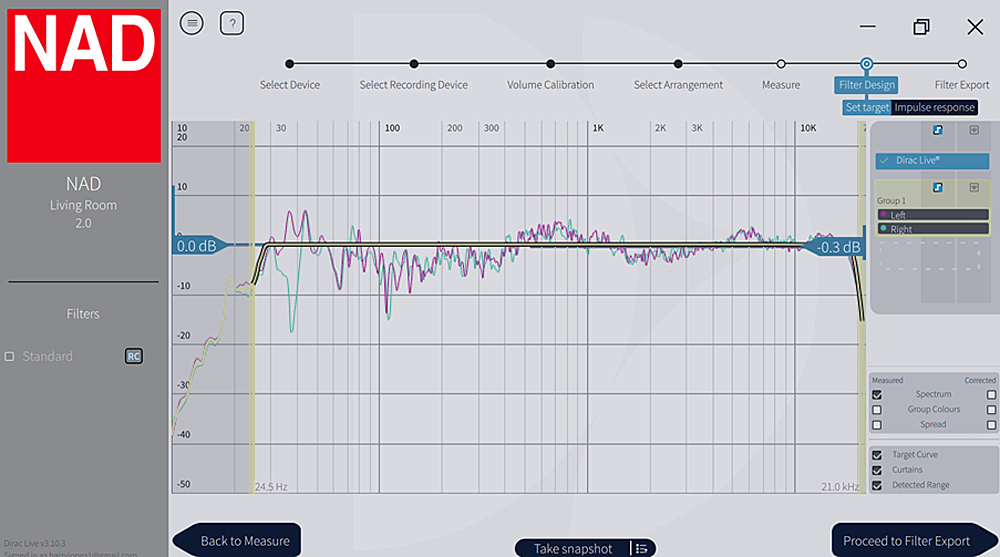Image resolution: width=1000 pixels, height=557 pixels.
Task: Enable Measured Group Colours checkbox
Action: [x=877, y=410]
